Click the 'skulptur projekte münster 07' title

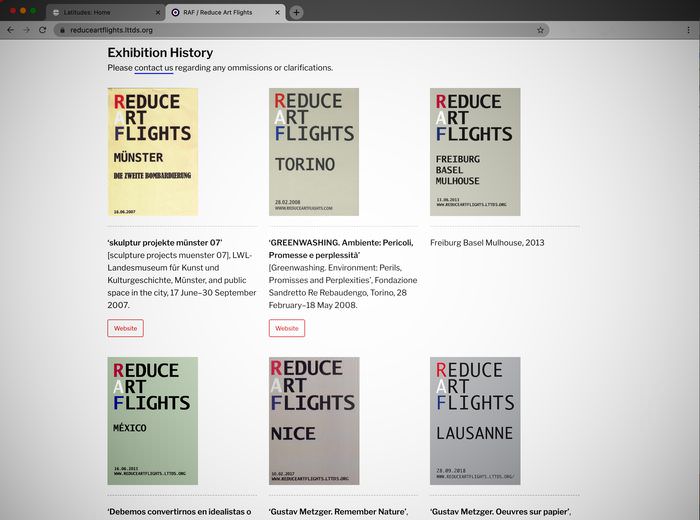coord(165,243)
